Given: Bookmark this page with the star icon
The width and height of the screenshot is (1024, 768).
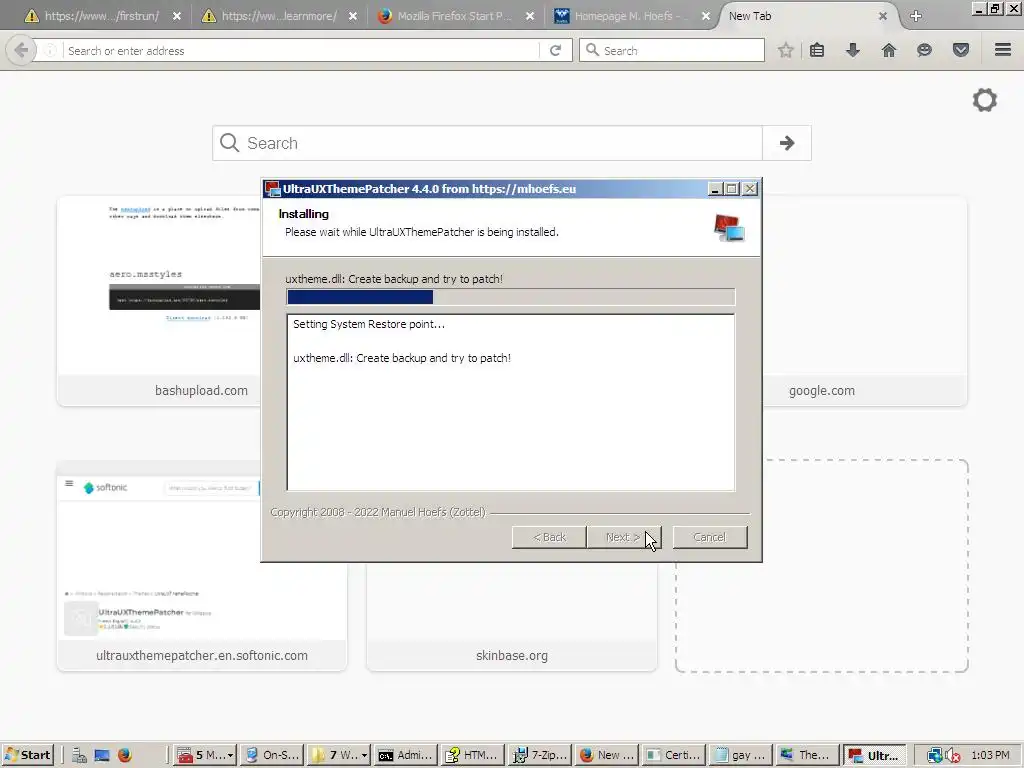Looking at the screenshot, I should [786, 50].
